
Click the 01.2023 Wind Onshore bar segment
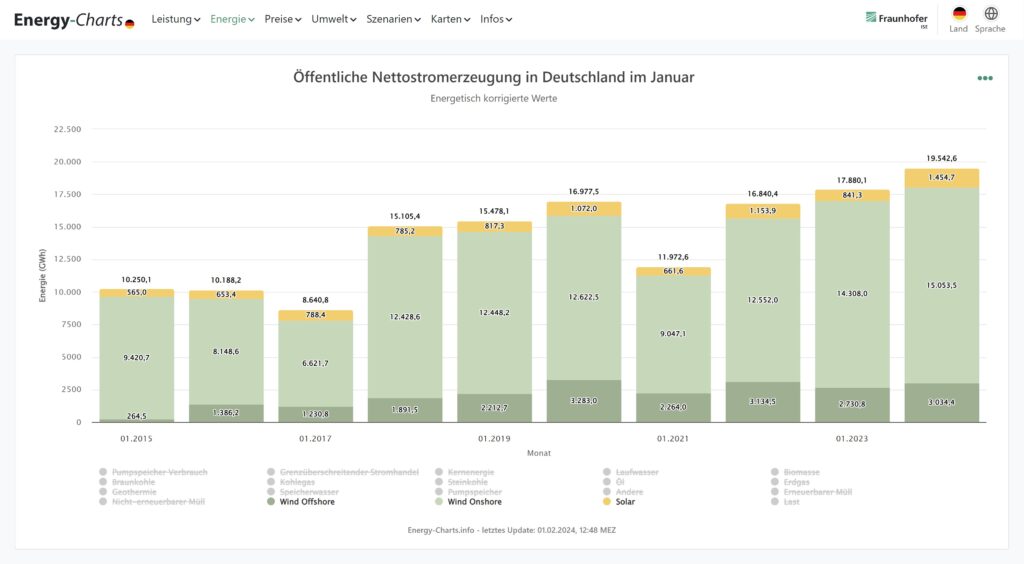click(853, 294)
